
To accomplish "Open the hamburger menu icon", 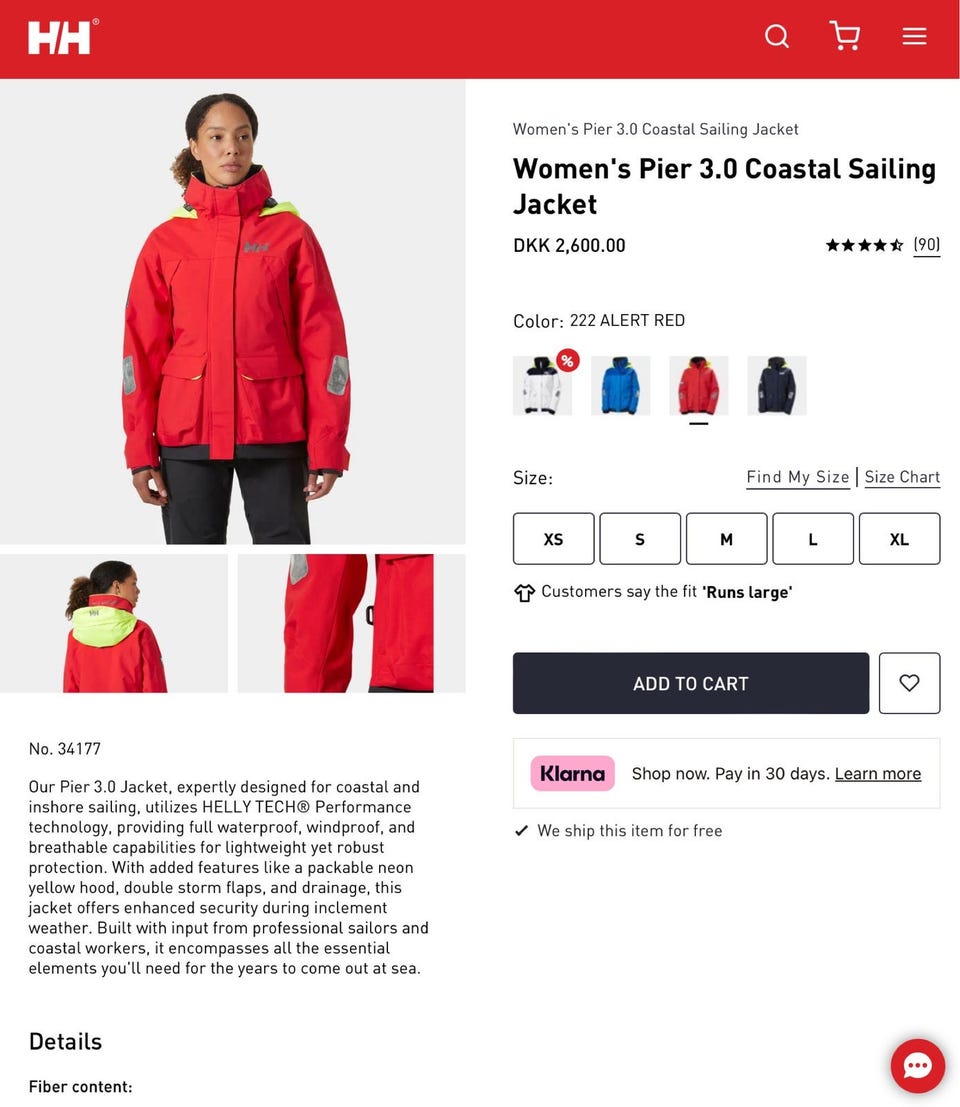I will pos(914,36).
